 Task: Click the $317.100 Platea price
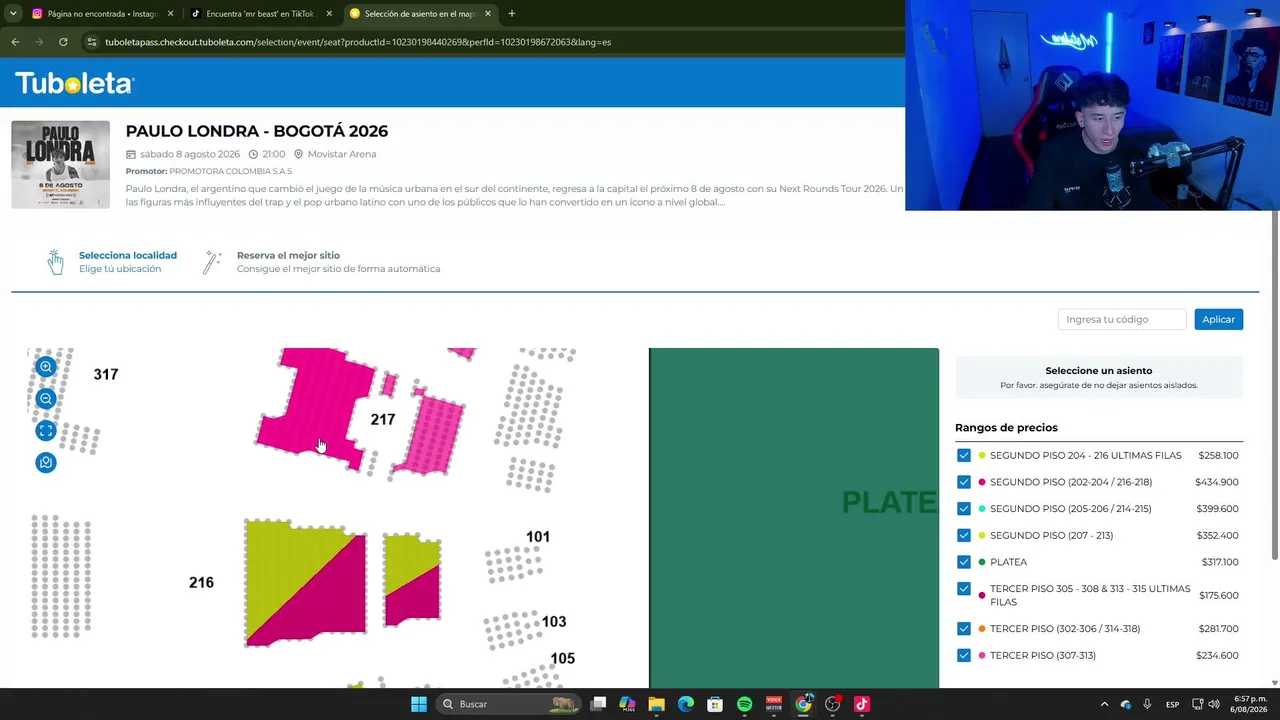coord(1220,562)
